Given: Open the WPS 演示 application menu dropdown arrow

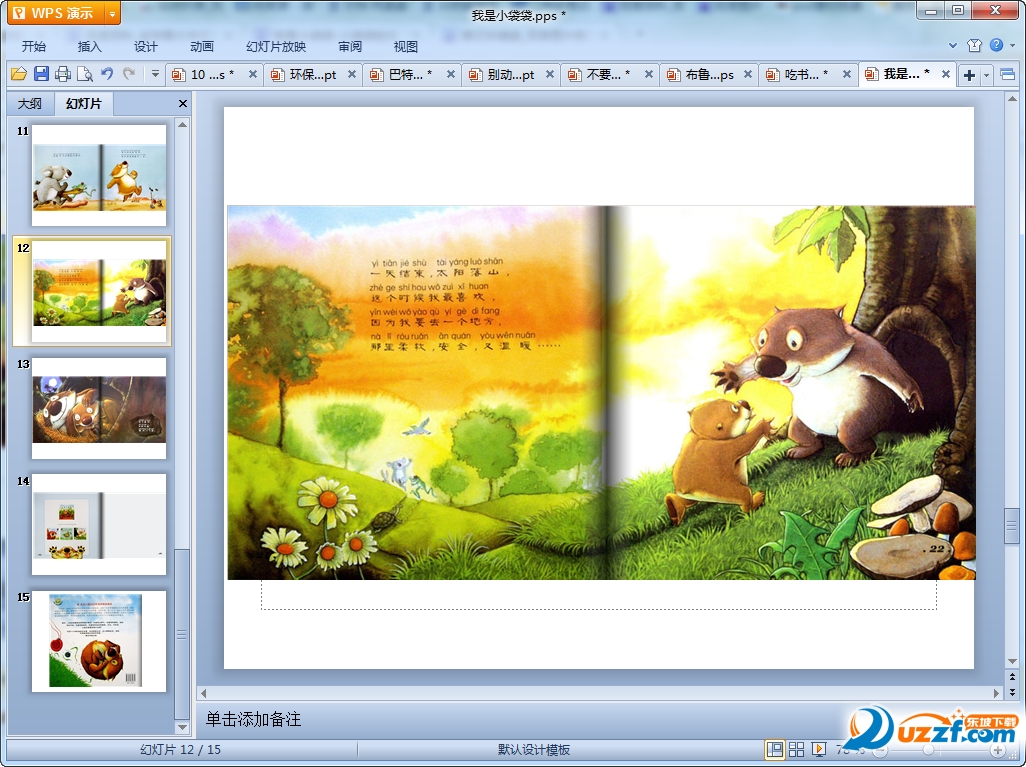Looking at the screenshot, I should click(113, 13).
